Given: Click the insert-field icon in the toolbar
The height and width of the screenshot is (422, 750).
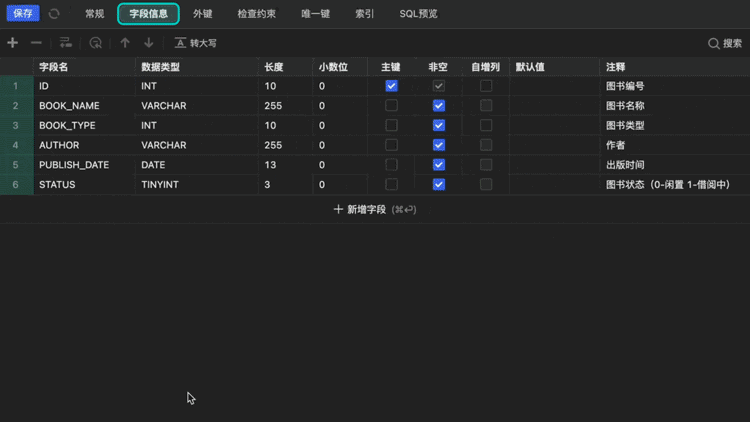Looking at the screenshot, I should tap(66, 43).
